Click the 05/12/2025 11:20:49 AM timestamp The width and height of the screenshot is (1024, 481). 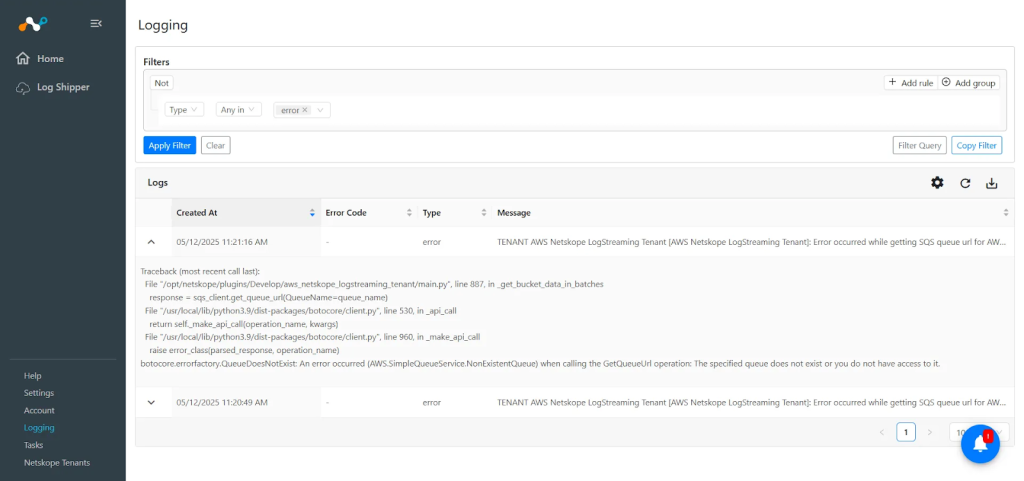tap(222, 403)
